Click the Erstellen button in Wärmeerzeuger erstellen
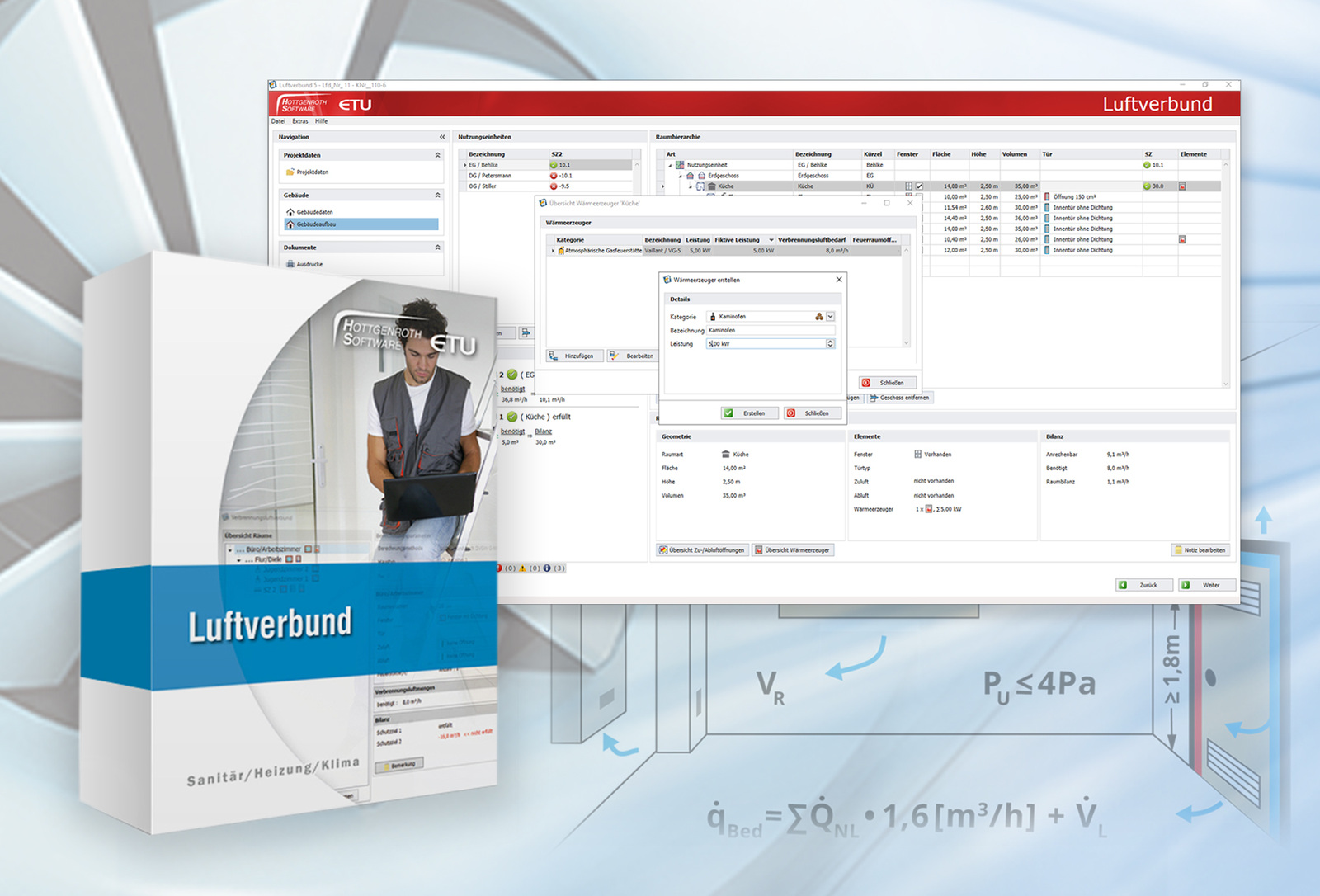This screenshot has width=1320, height=896. tap(750, 413)
